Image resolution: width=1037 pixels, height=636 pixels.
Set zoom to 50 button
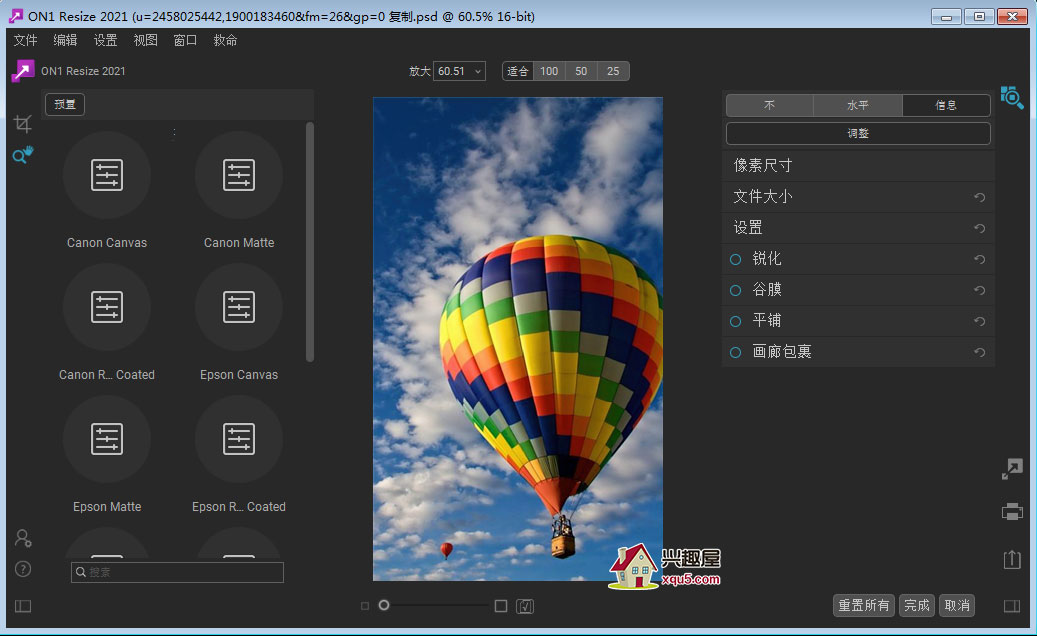[581, 71]
